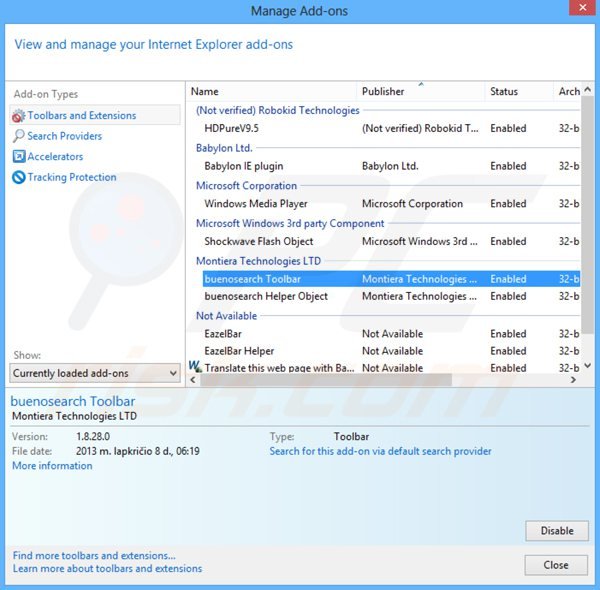
Task: Sort add-ons by Status column
Action: [518, 91]
